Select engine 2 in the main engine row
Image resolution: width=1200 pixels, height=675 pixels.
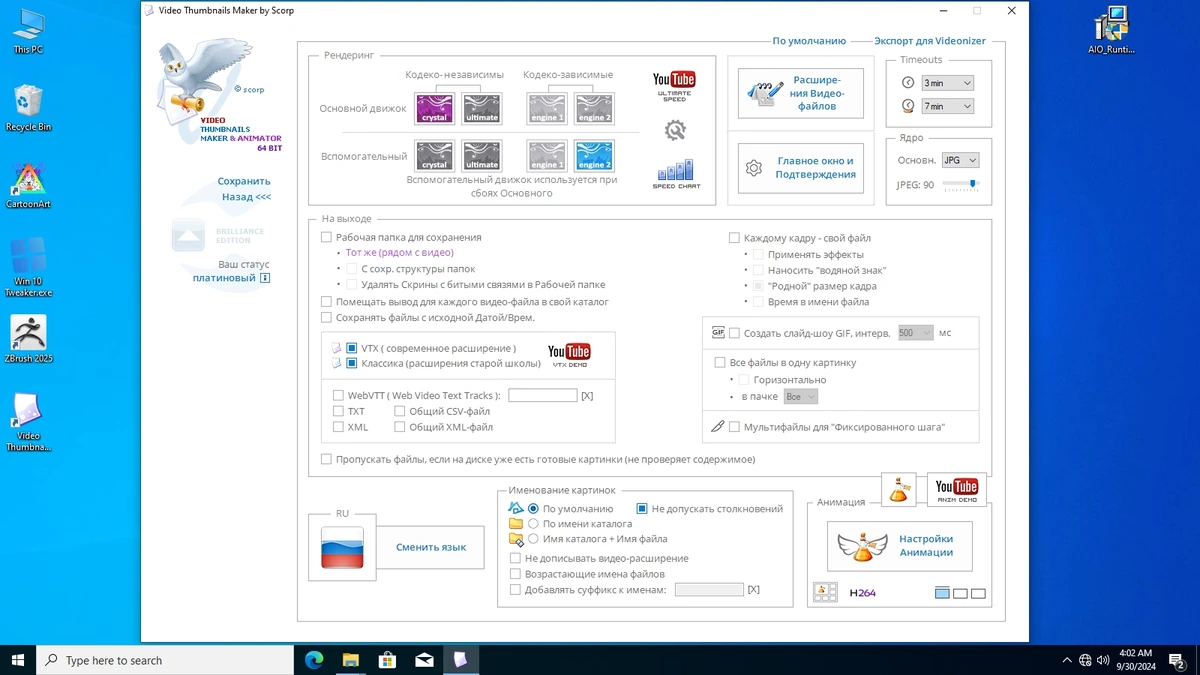point(594,108)
